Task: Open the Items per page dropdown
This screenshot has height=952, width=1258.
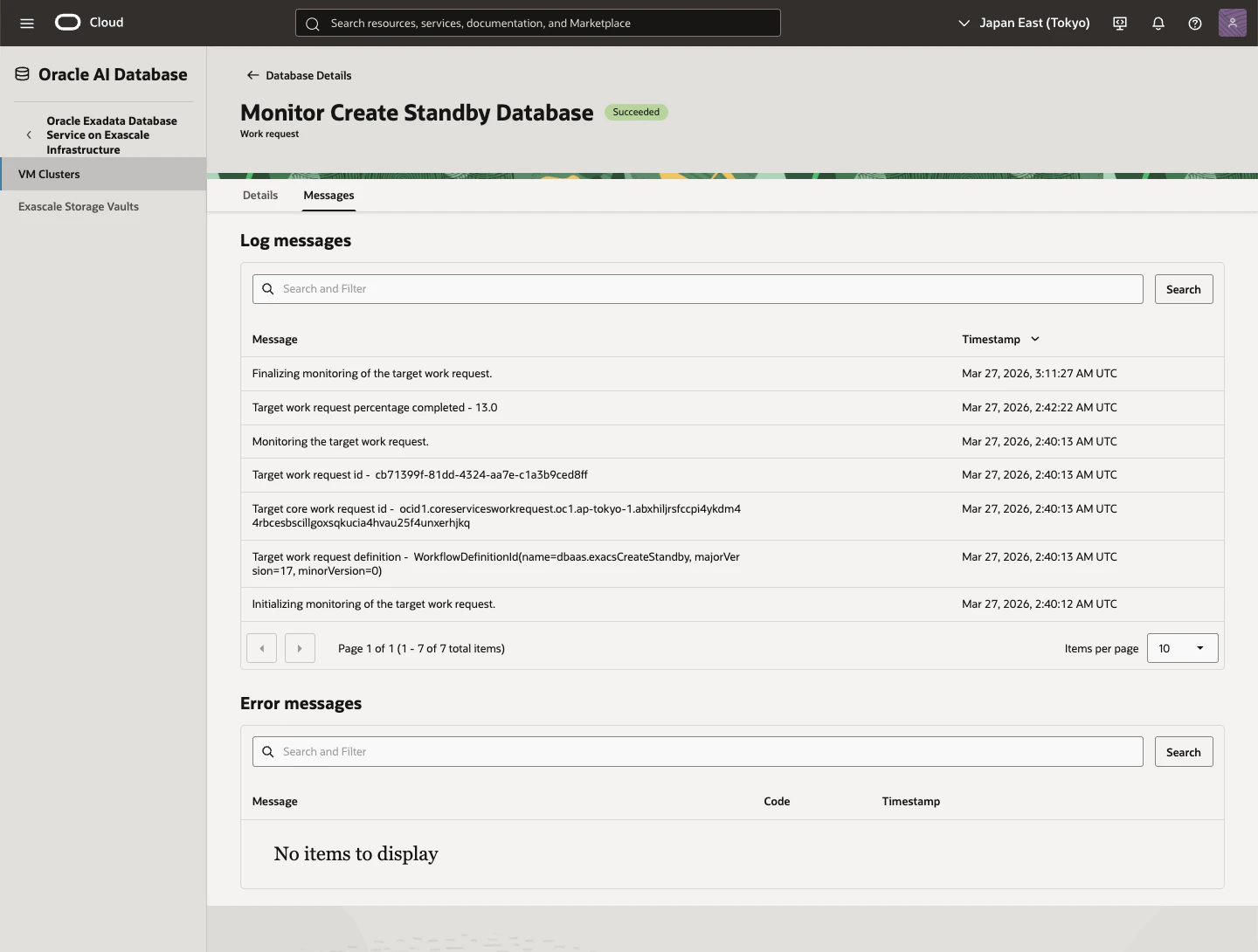Action: [x=1182, y=648]
